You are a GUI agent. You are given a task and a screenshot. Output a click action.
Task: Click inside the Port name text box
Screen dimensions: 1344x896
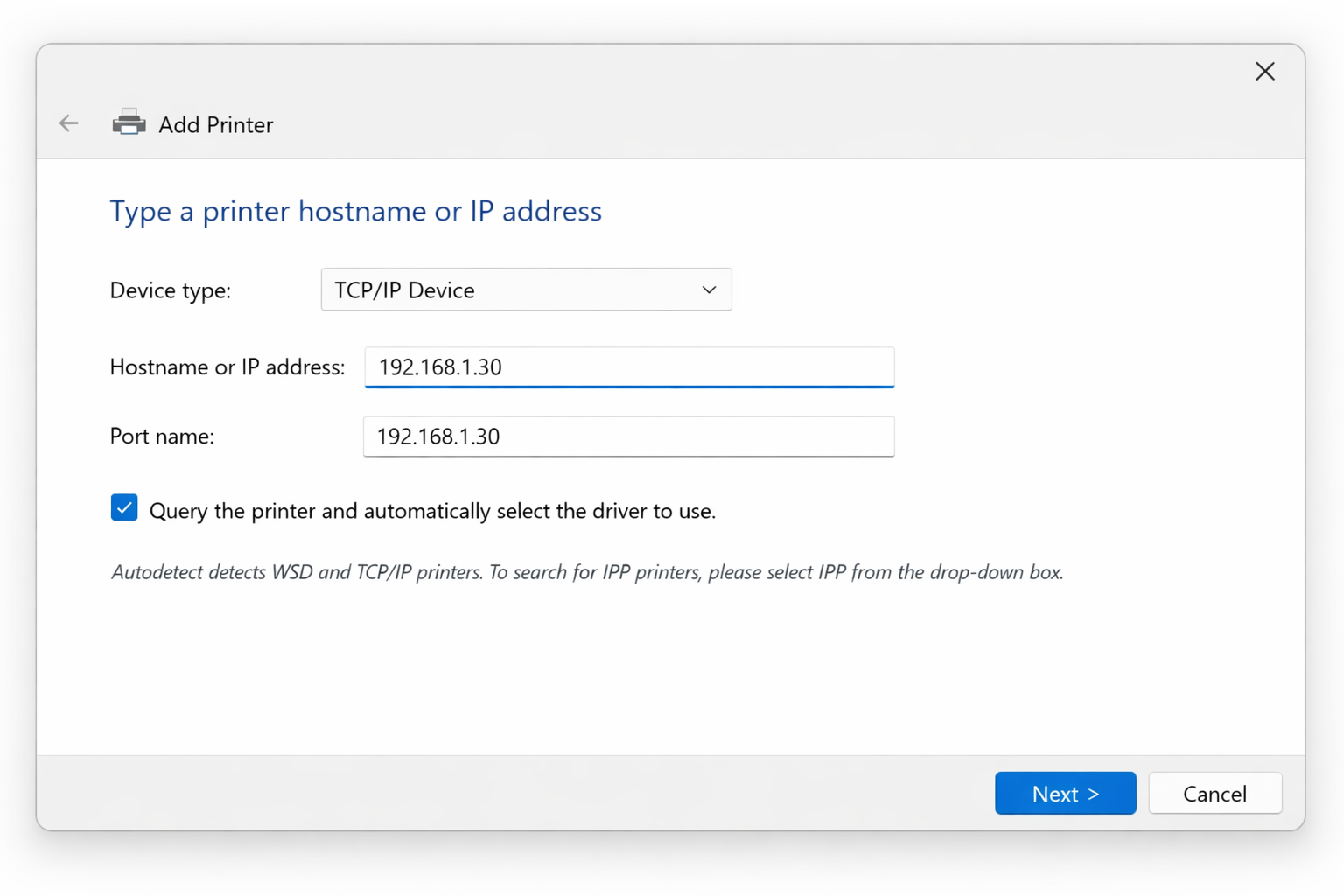point(628,437)
